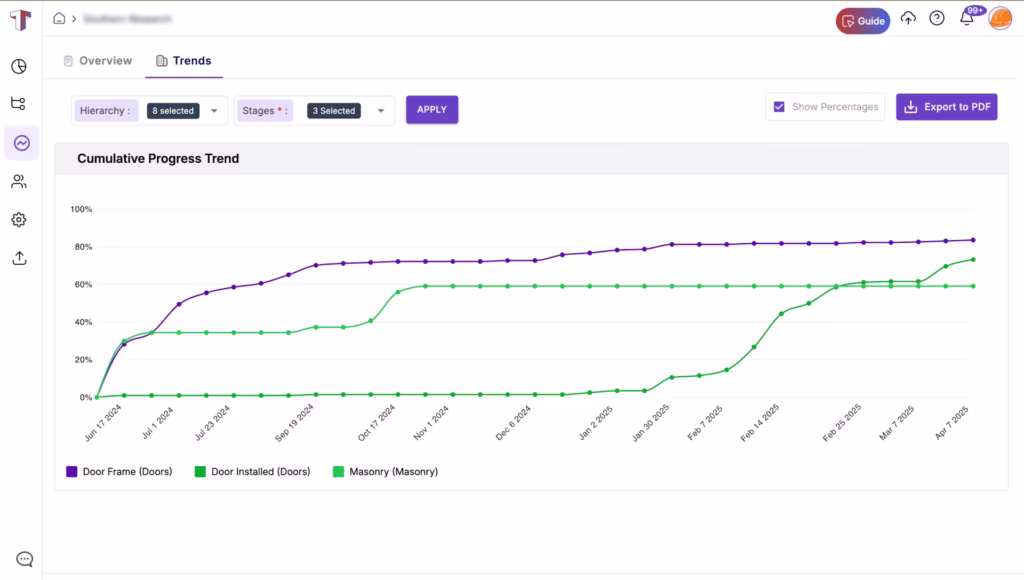Click the APPLY button

[432, 110]
